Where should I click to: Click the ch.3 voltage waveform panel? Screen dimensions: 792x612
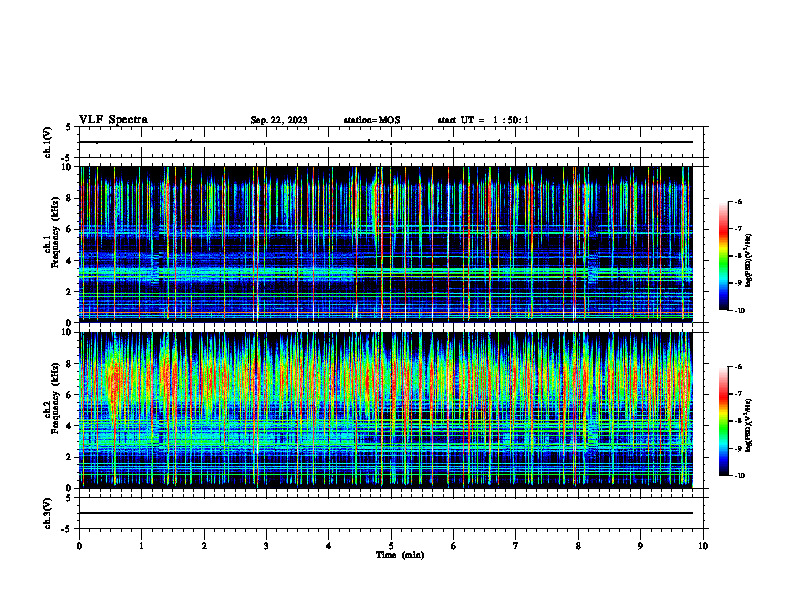(x=391, y=513)
